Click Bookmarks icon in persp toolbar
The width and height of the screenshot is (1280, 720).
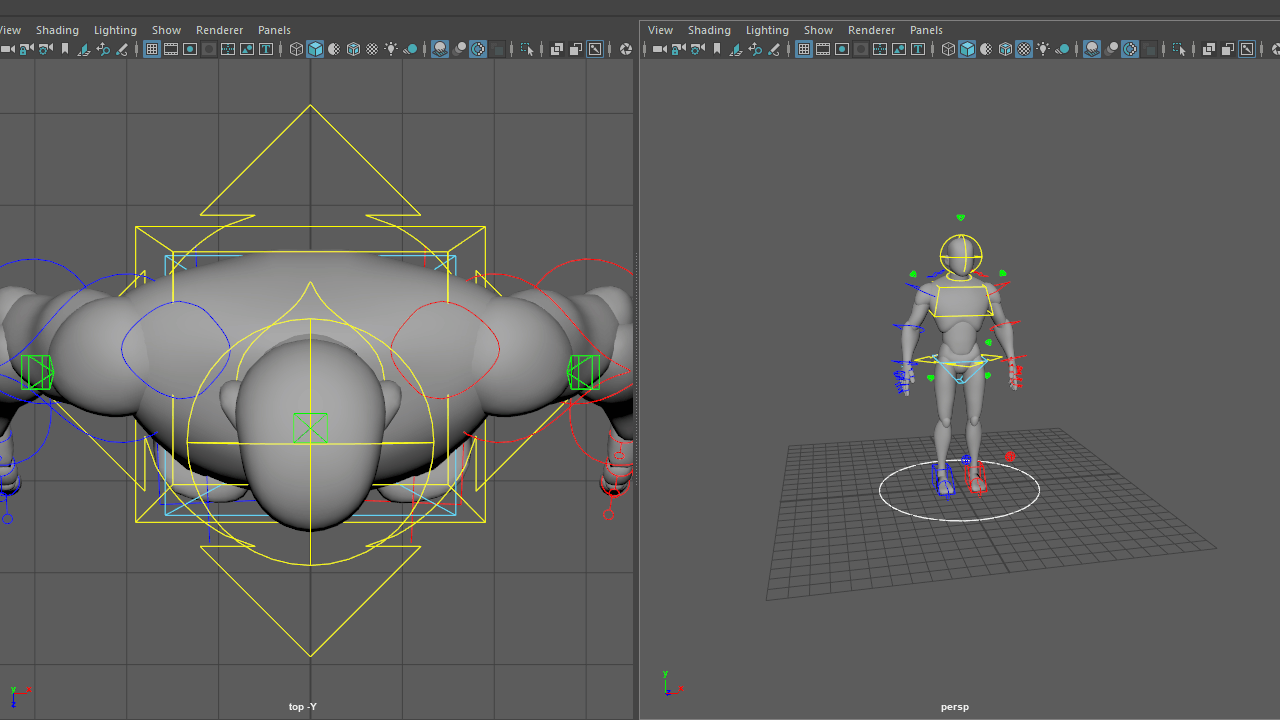pos(717,49)
